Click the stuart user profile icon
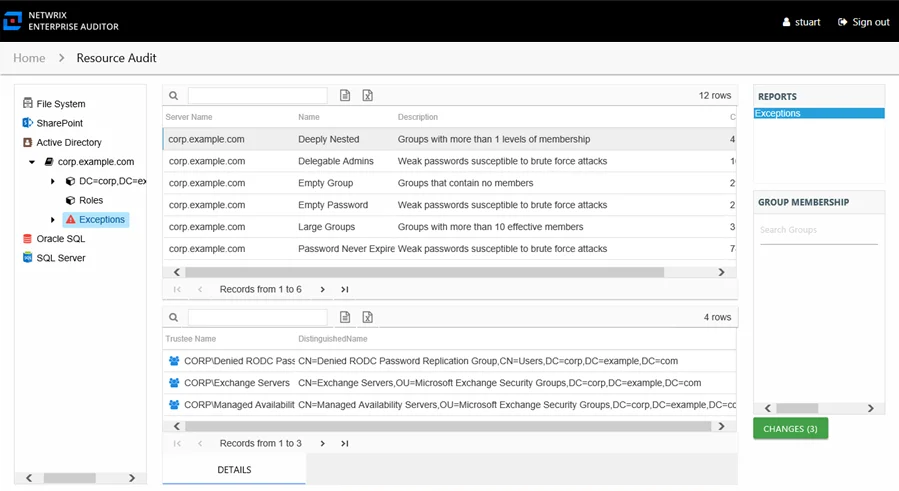 pos(786,22)
